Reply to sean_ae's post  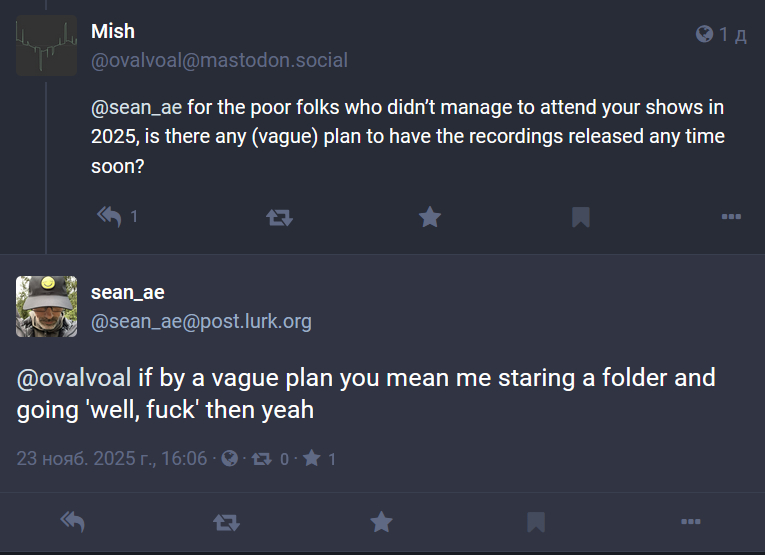(x=71, y=521)
